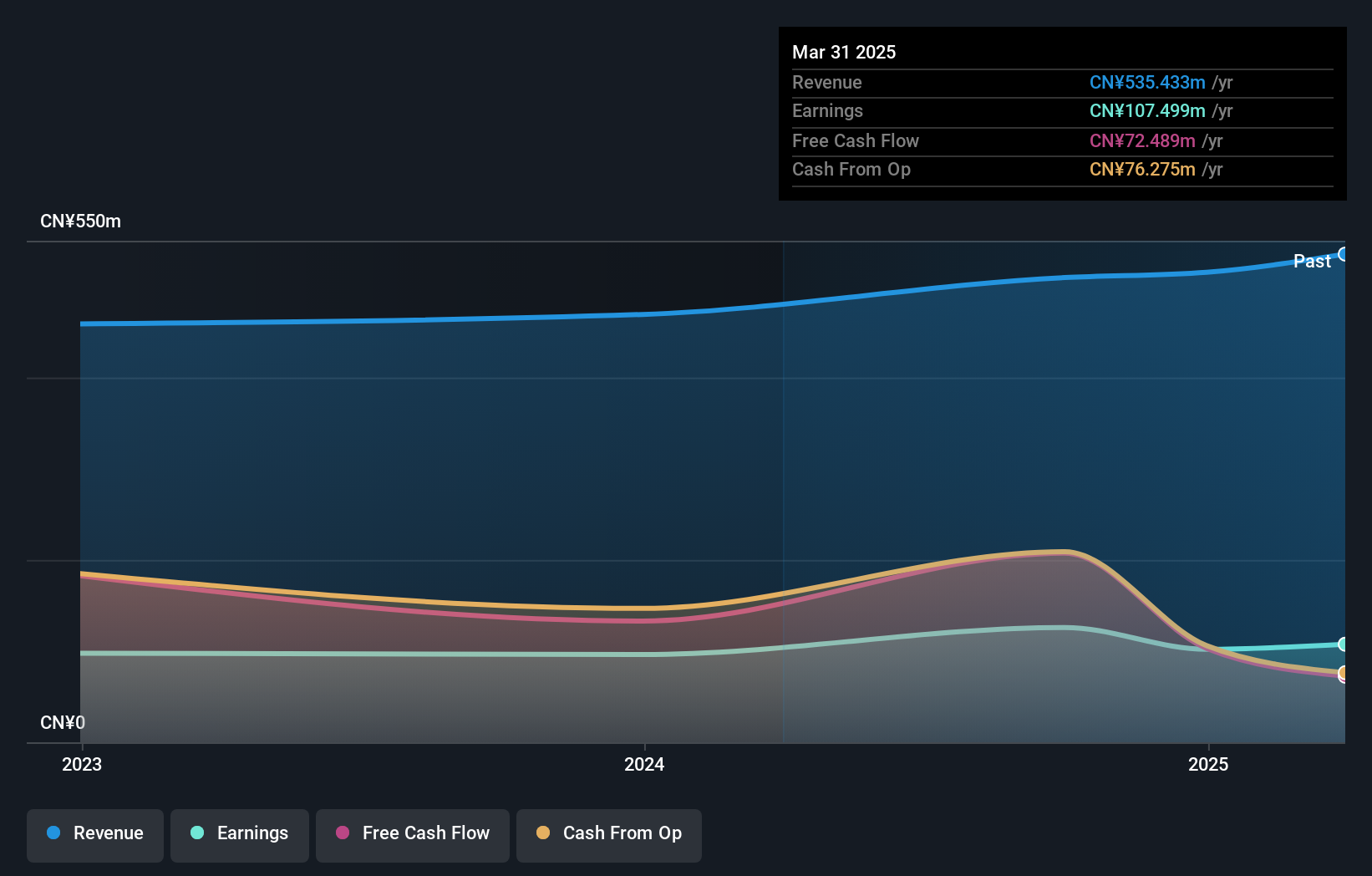Screen dimensions: 1372x876
Task: Click the 2023 x-axis label
Action: [82, 764]
